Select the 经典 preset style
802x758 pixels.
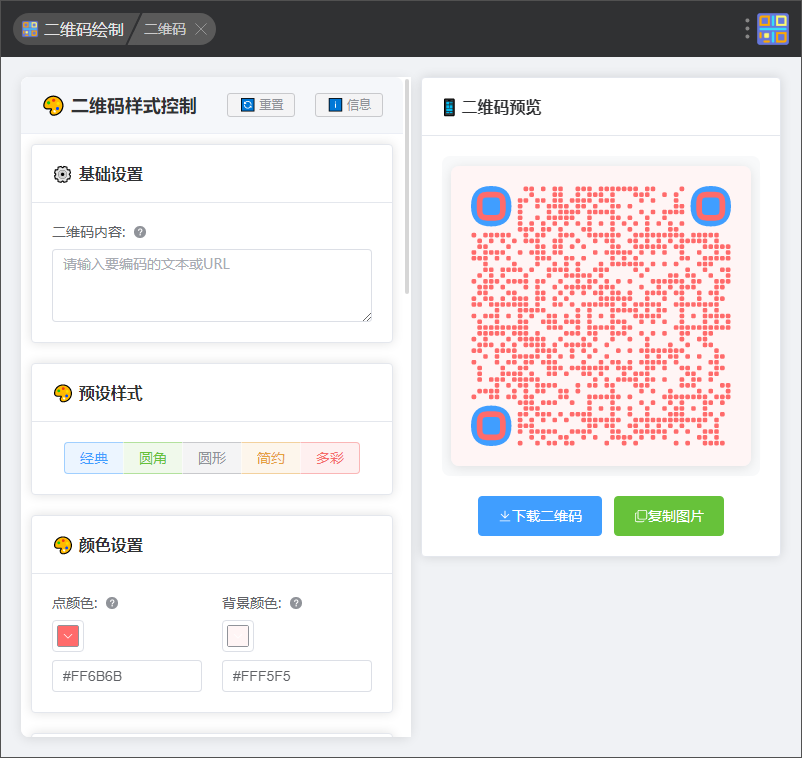pyautogui.click(x=94, y=458)
